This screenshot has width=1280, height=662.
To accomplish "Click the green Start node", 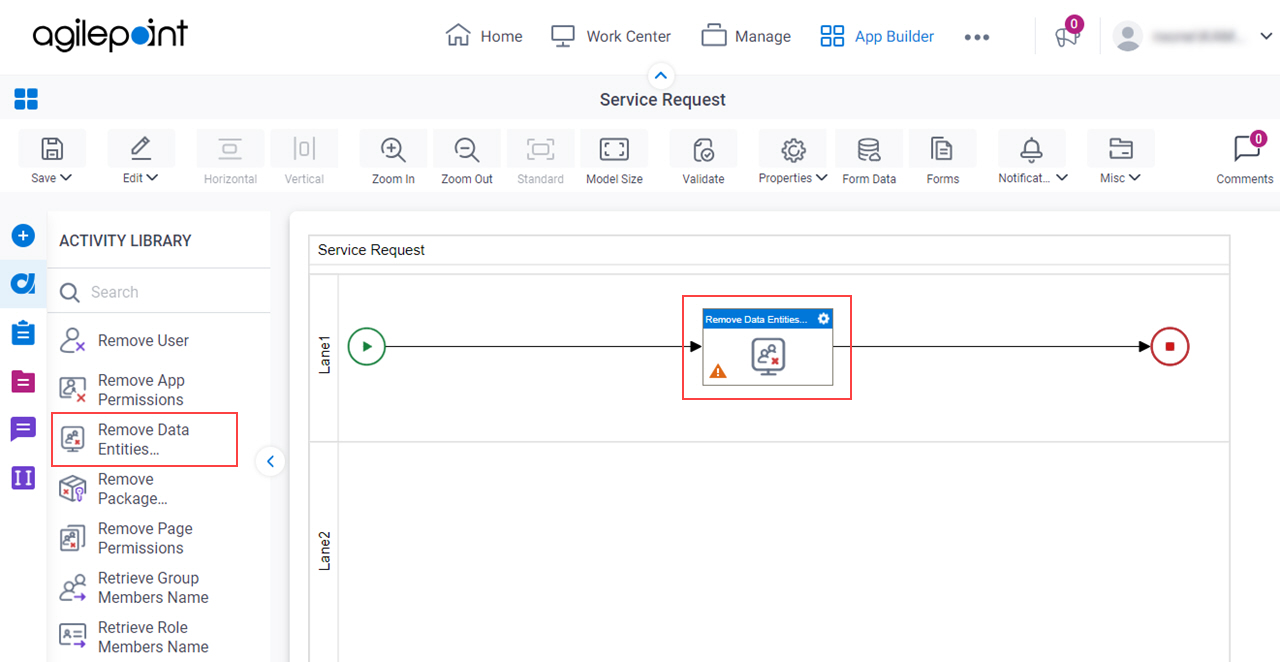I will [x=367, y=347].
